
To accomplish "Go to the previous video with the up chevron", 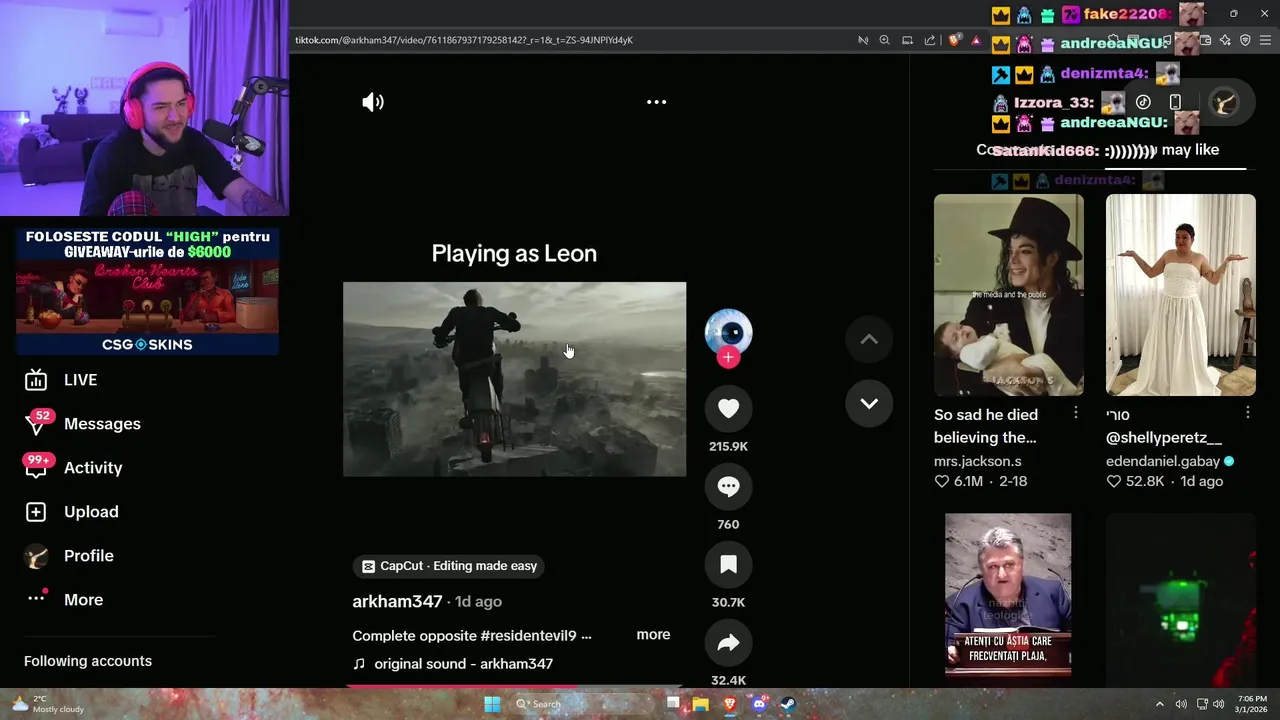I will [869, 340].
